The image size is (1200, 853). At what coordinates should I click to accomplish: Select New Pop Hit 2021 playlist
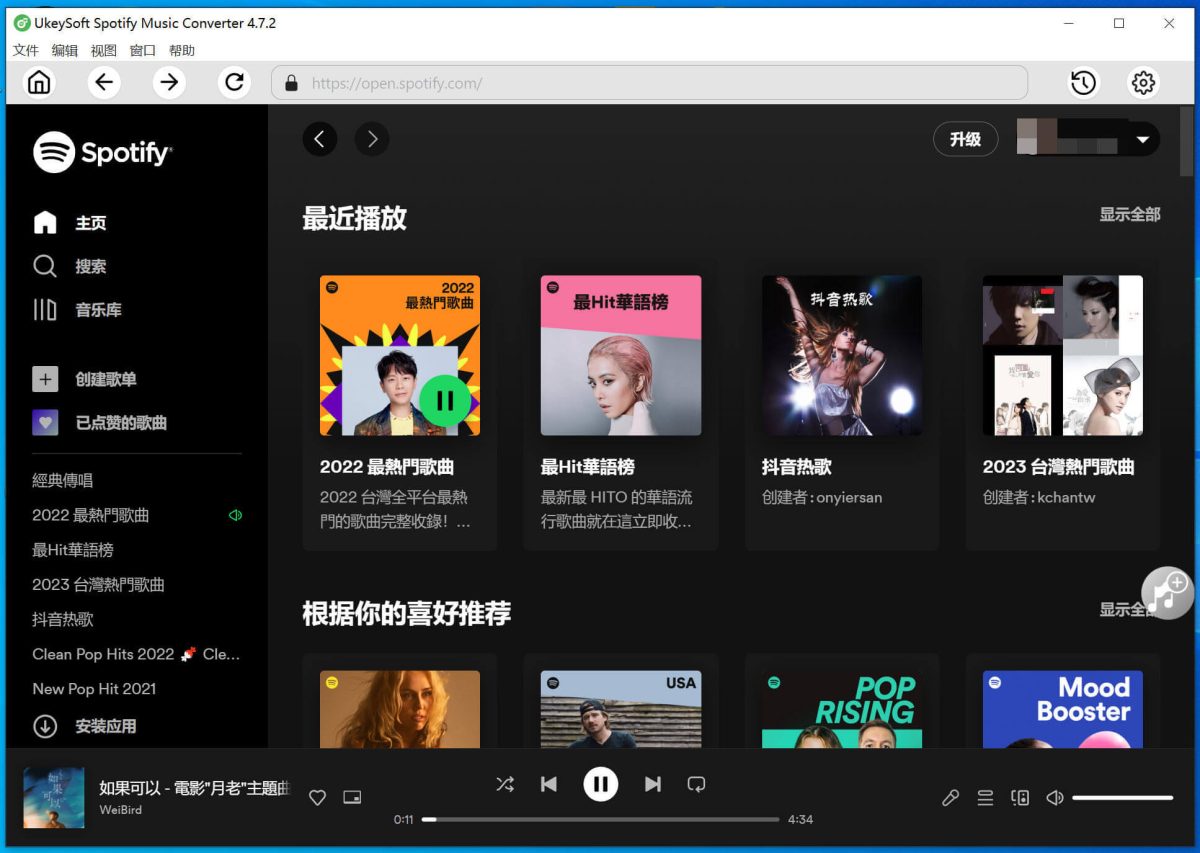point(94,689)
